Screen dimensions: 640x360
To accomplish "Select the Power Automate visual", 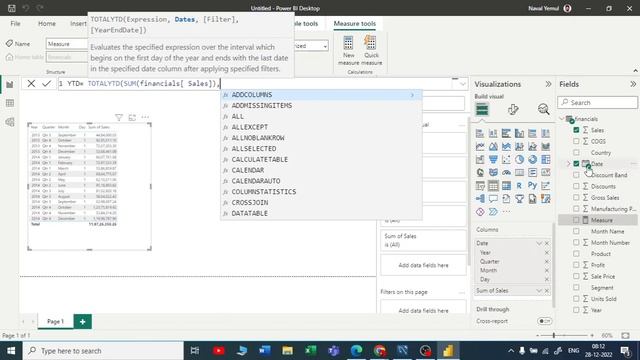I will coord(493,212).
